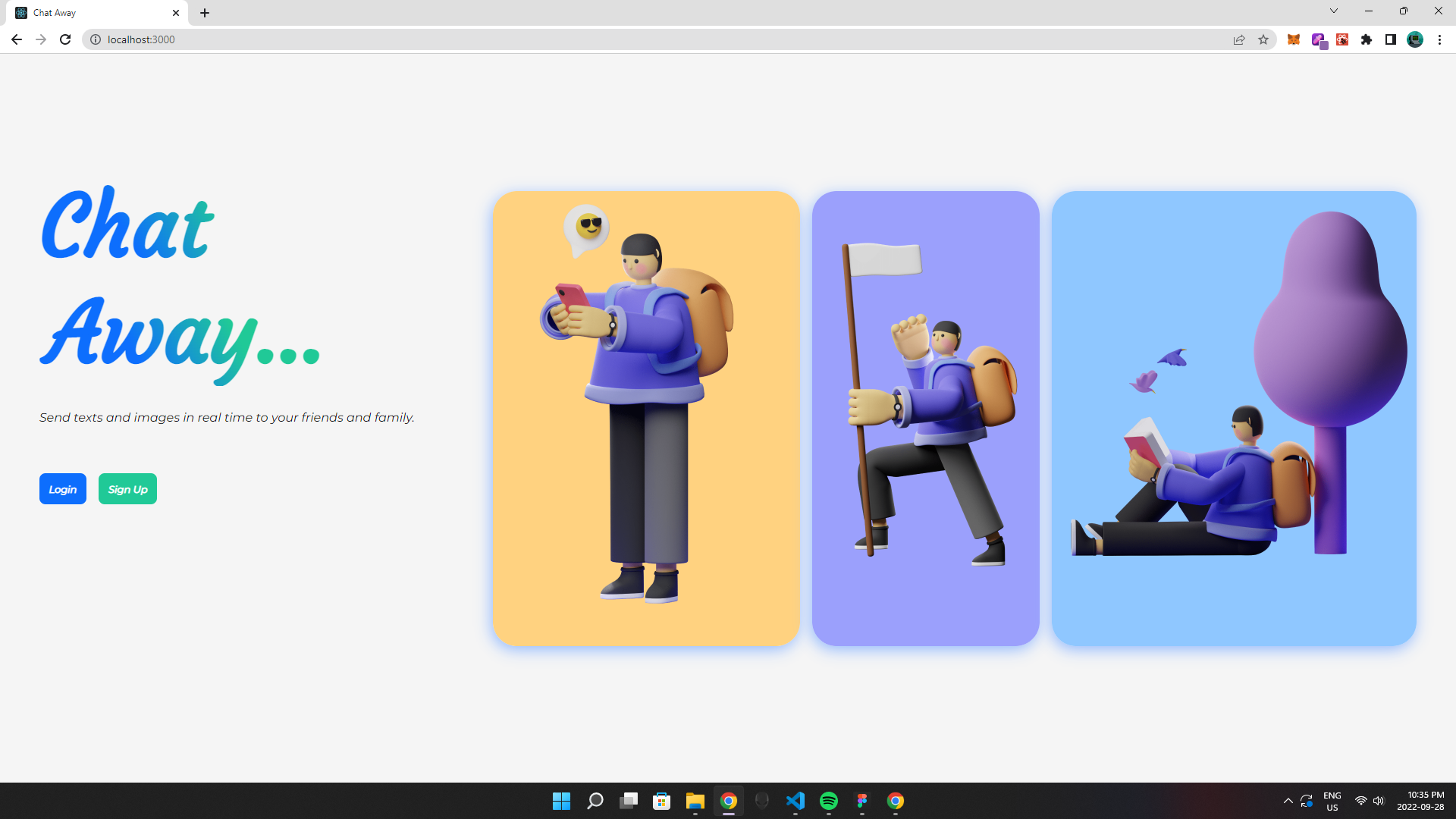Open volume control in the tray
Viewport: 1456px width, 819px height.
pos(1379,801)
